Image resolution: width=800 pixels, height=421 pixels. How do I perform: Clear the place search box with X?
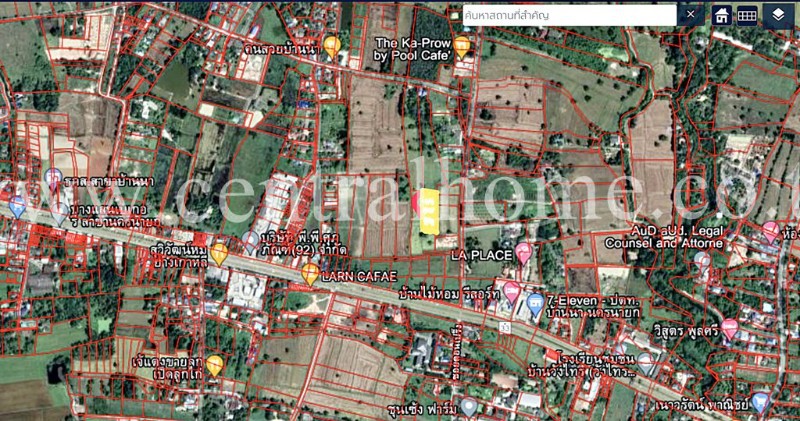click(690, 15)
